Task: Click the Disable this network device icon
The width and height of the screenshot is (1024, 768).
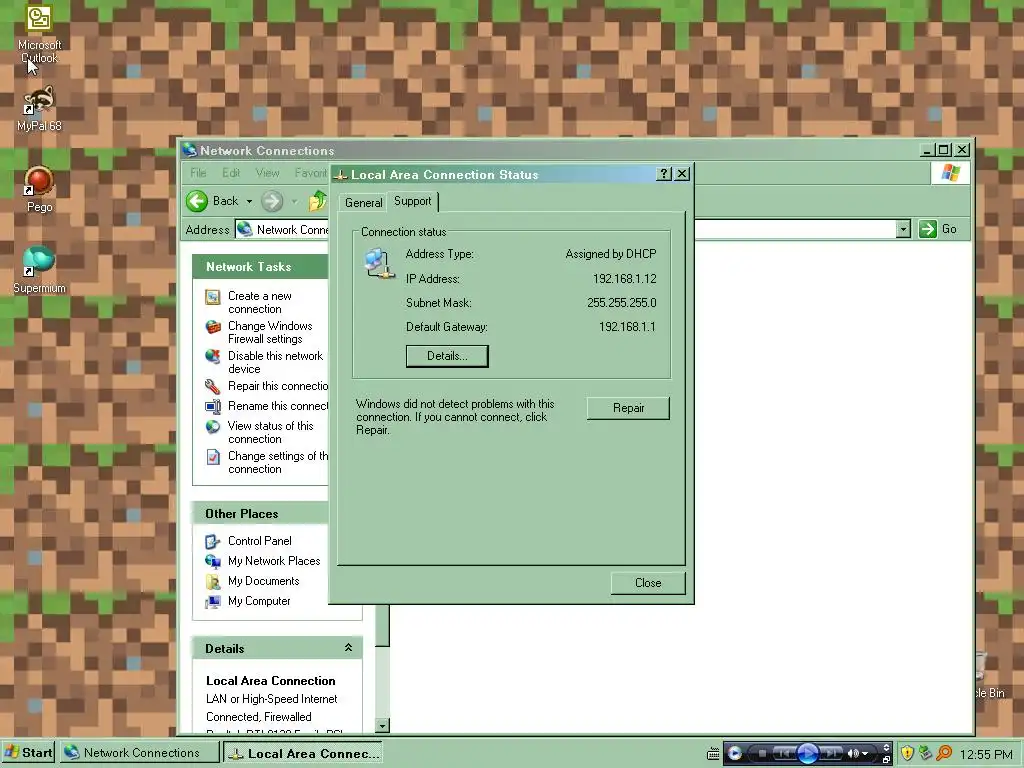Action: (213, 357)
